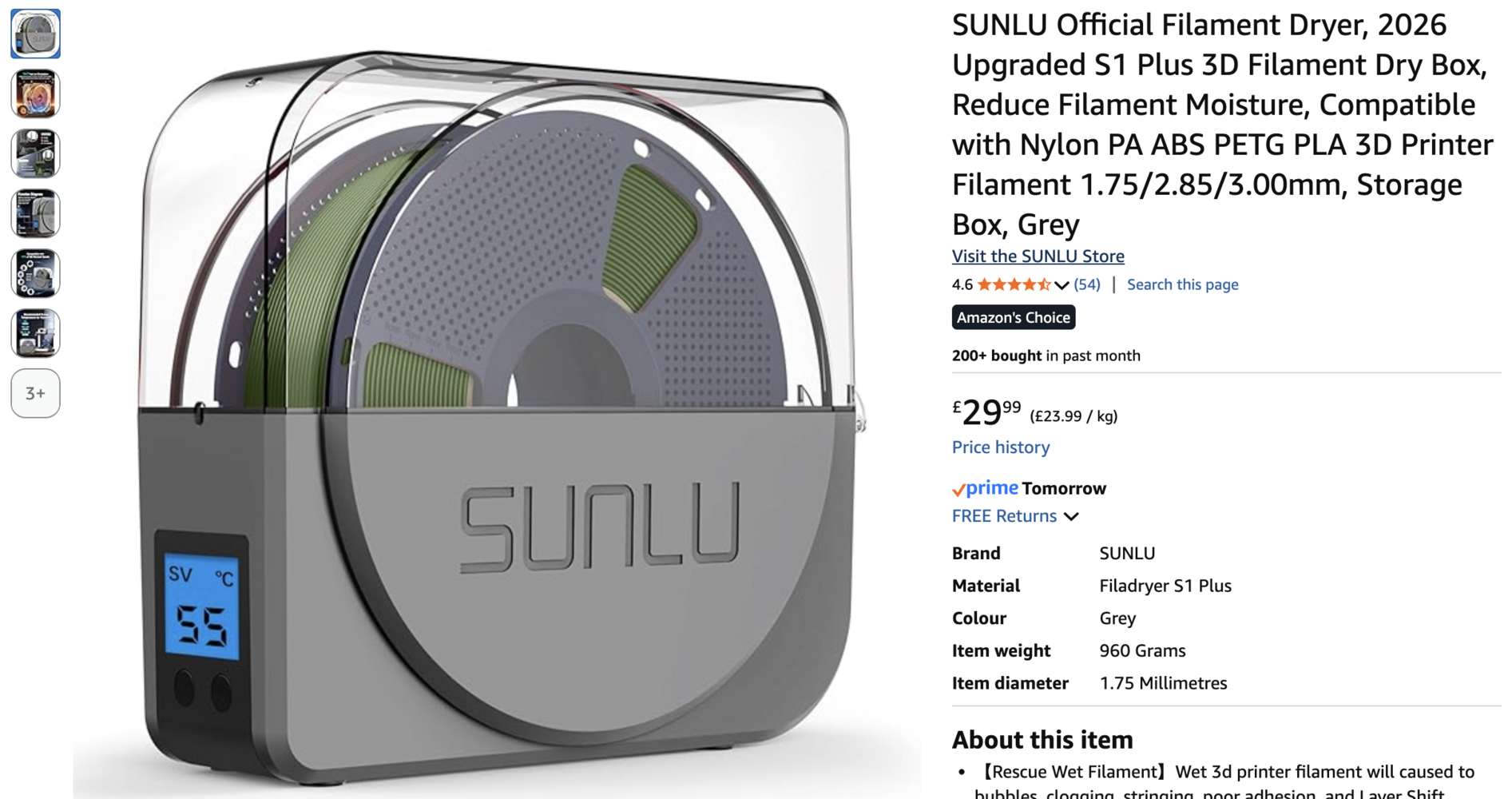
Task: Click the FREE Returns text link
Action: click(x=1004, y=516)
